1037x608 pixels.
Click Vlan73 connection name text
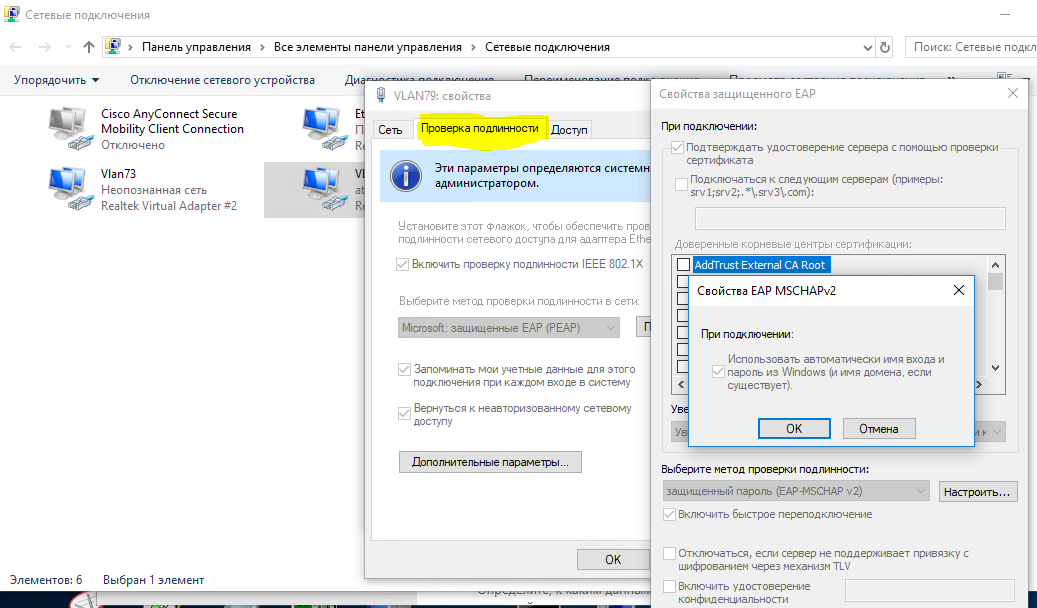[x=118, y=174]
